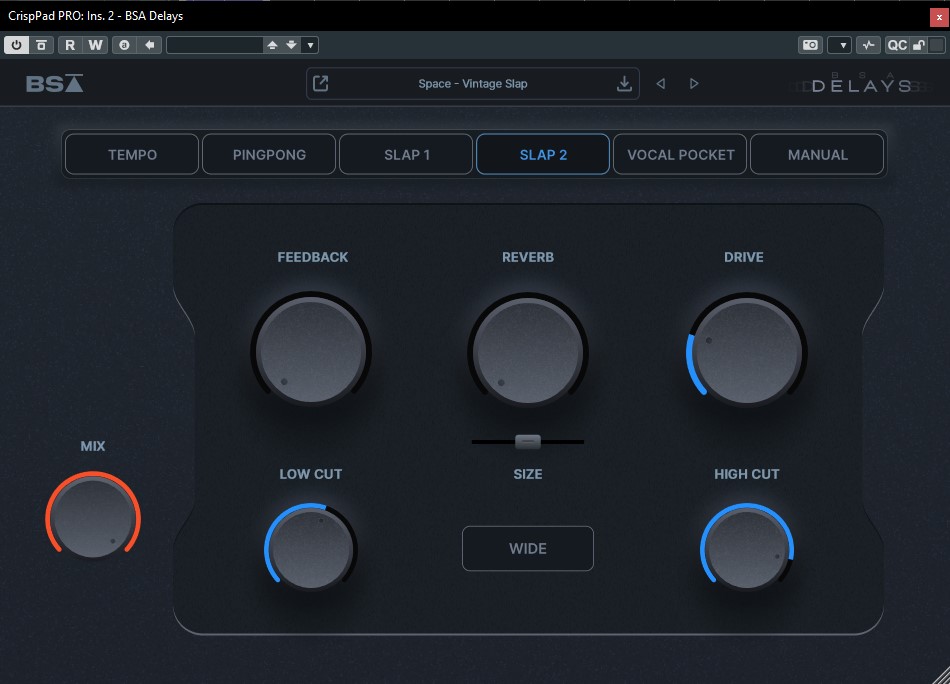Image resolution: width=950 pixels, height=684 pixels.
Task: Load next program with down arrow
Action: click(291, 45)
